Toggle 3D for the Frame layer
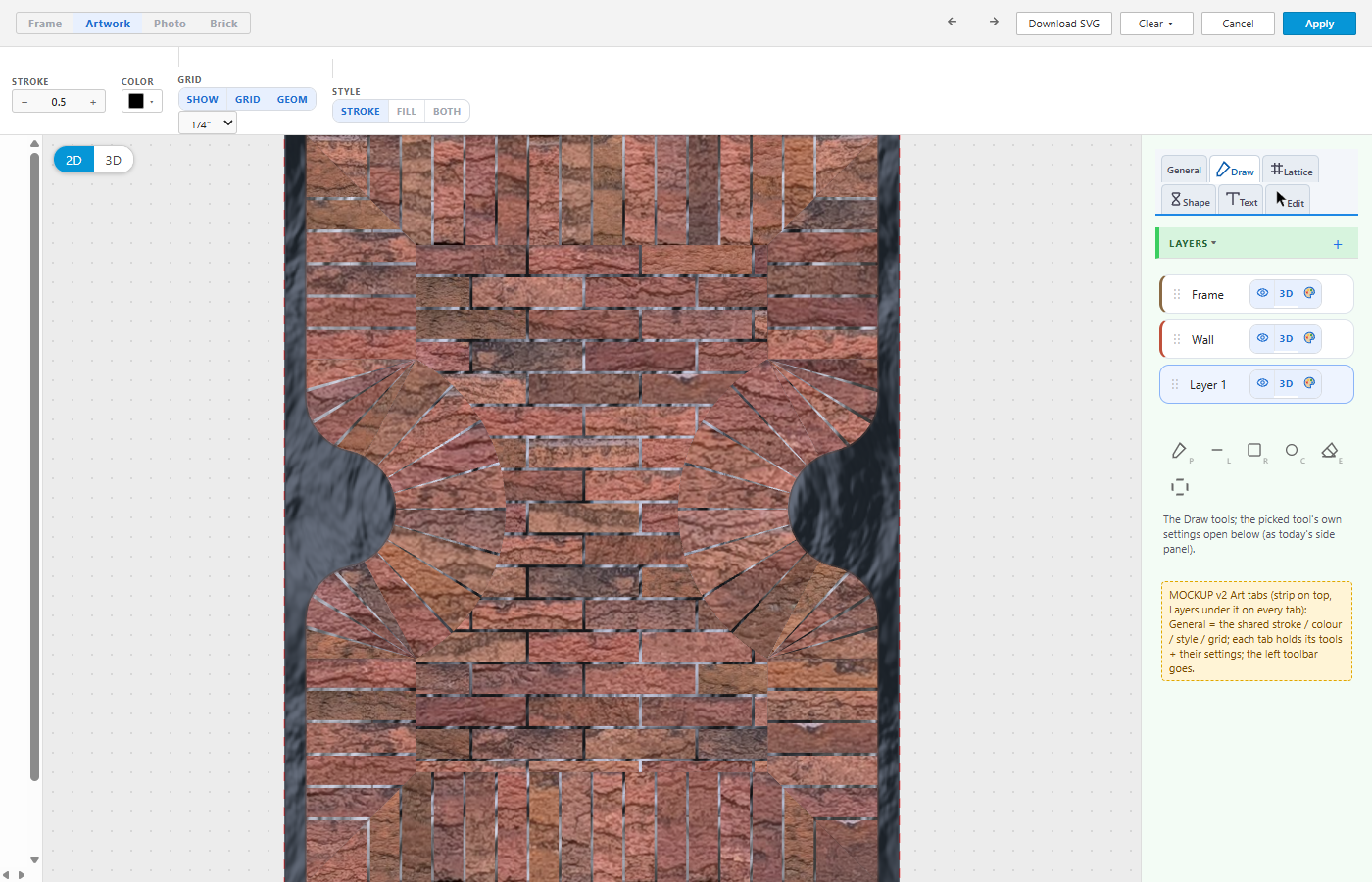This screenshot has height=882, width=1372. coord(1286,293)
